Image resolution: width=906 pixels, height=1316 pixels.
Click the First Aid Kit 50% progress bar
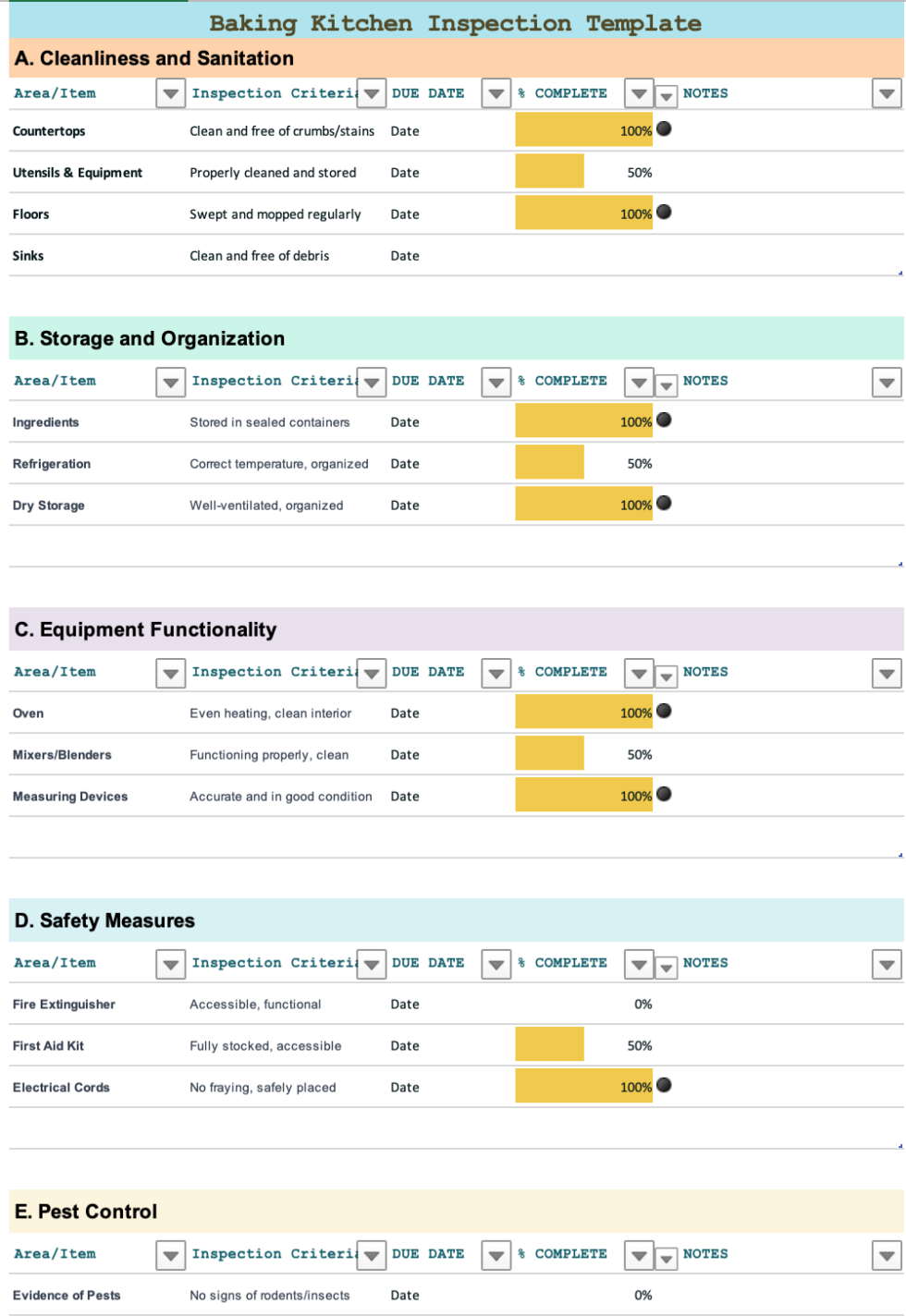(550, 1045)
